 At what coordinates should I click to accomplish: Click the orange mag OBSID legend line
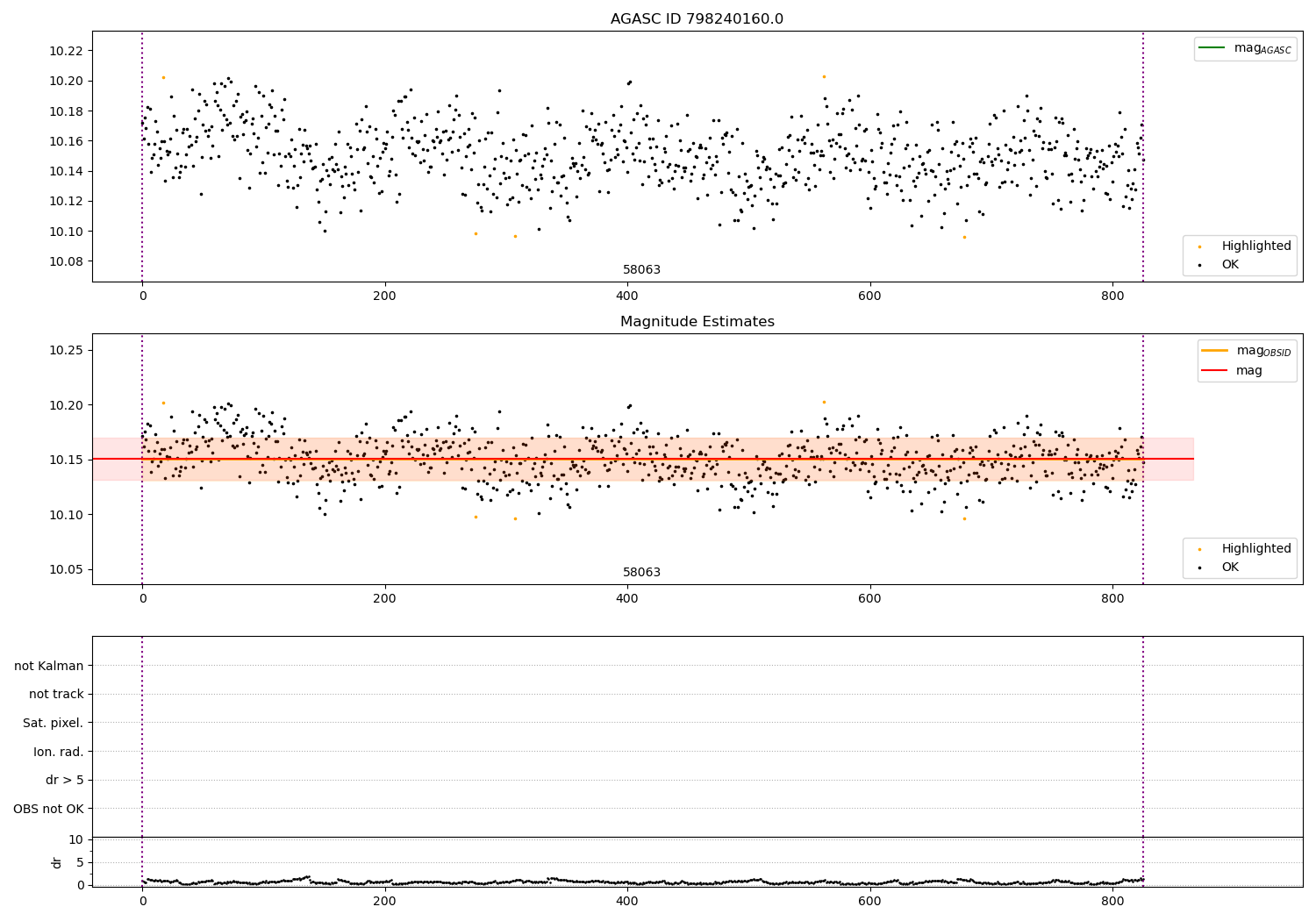coord(1214,350)
